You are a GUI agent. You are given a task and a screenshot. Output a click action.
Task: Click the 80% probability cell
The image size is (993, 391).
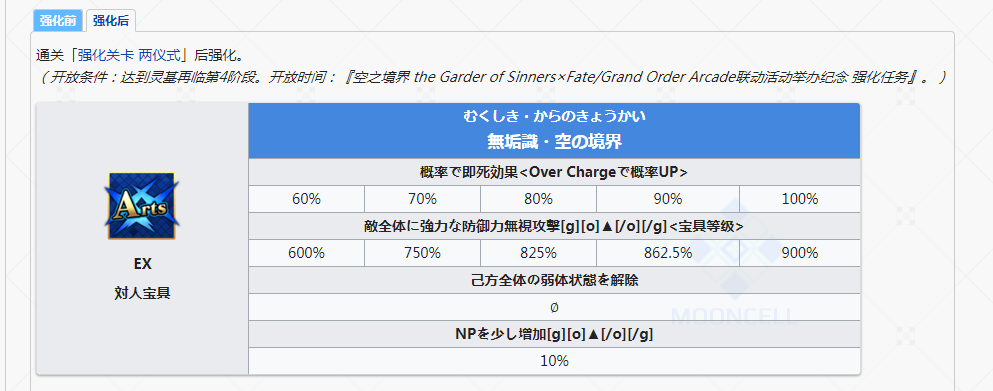point(538,199)
